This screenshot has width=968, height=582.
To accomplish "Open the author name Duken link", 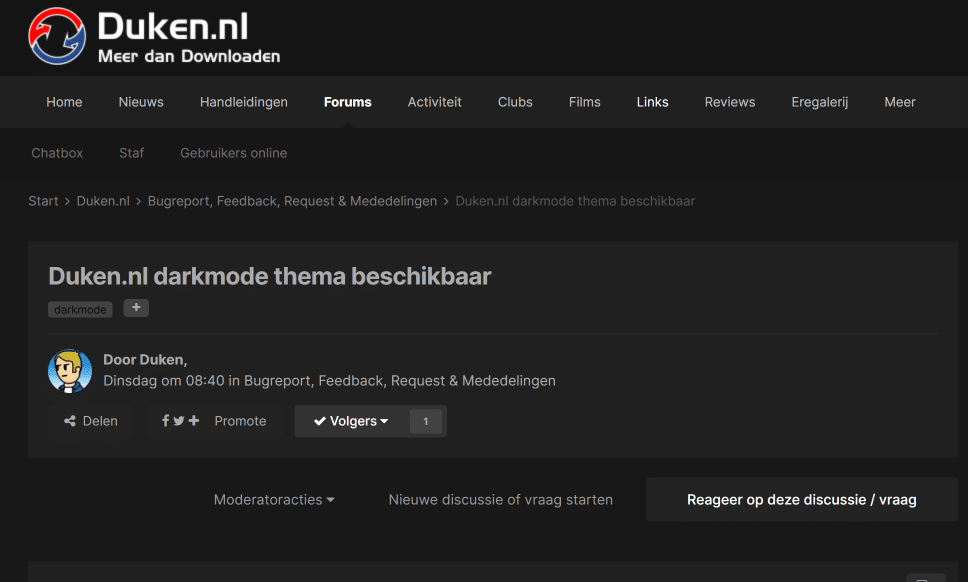I will [x=161, y=360].
